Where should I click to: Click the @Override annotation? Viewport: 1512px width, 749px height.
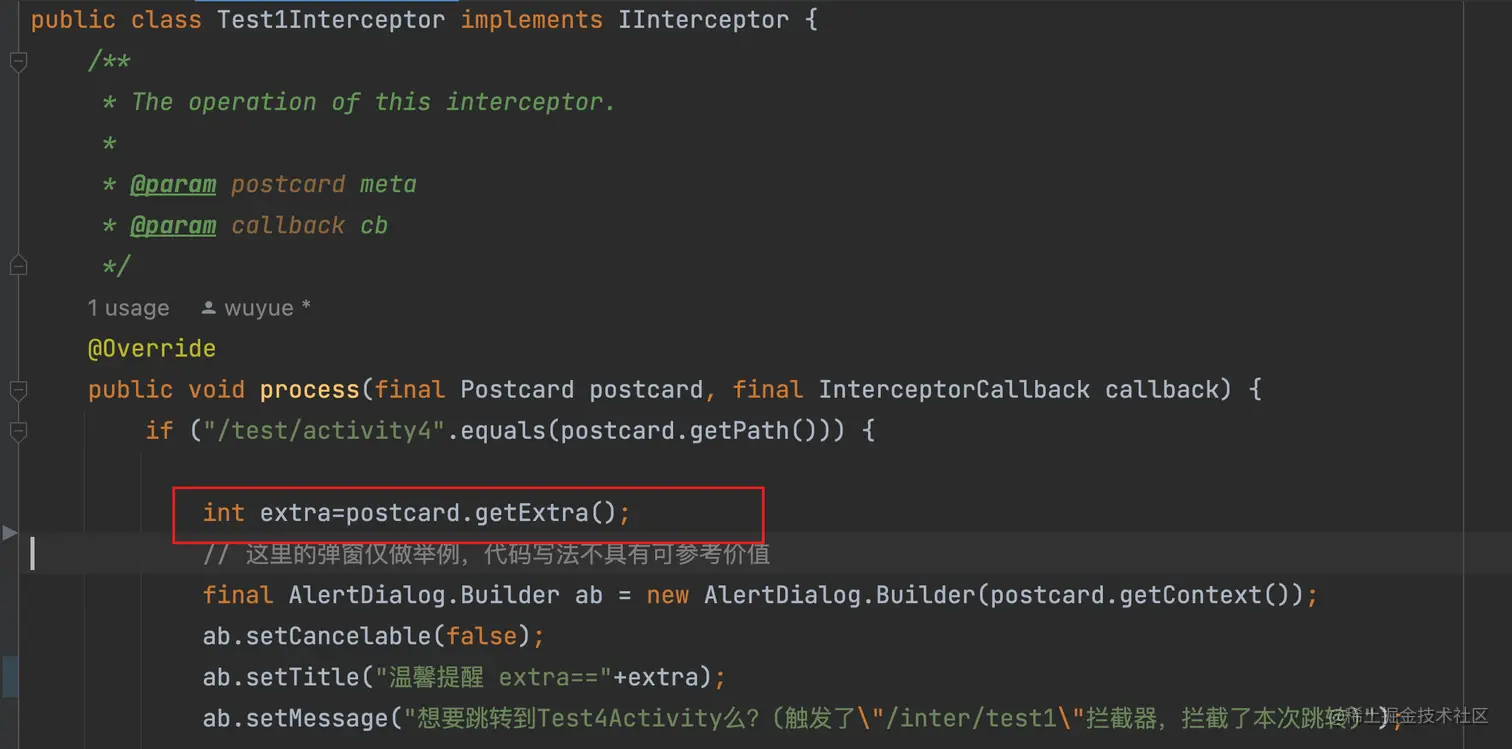[152, 348]
